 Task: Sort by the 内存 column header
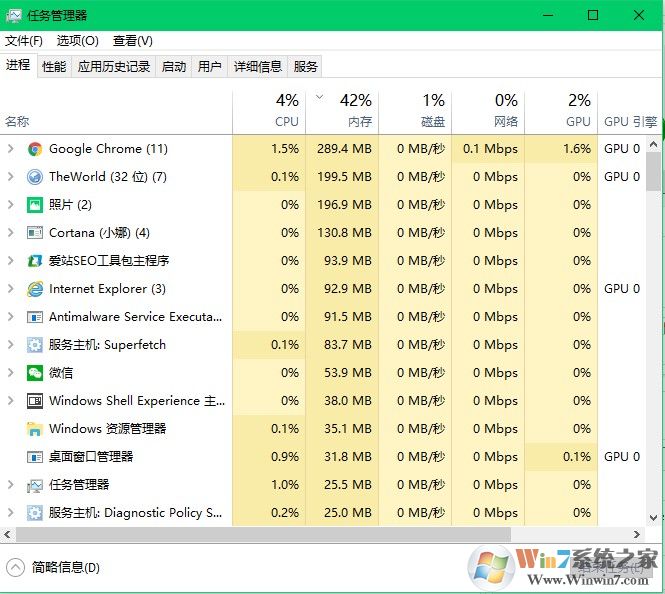coord(342,112)
